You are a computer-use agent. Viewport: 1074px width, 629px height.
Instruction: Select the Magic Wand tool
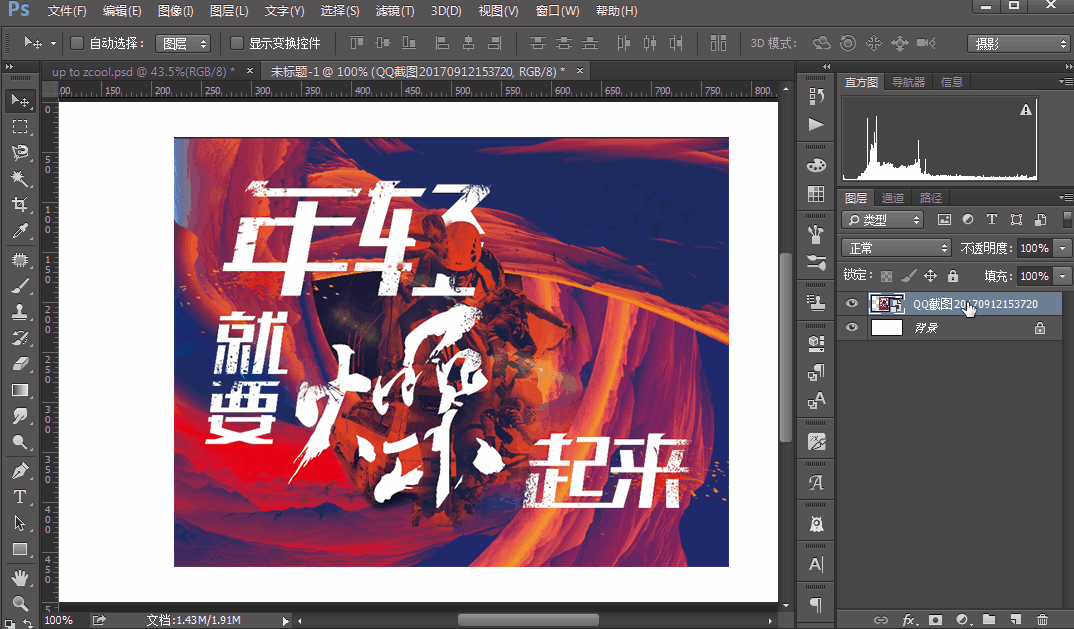pos(20,178)
